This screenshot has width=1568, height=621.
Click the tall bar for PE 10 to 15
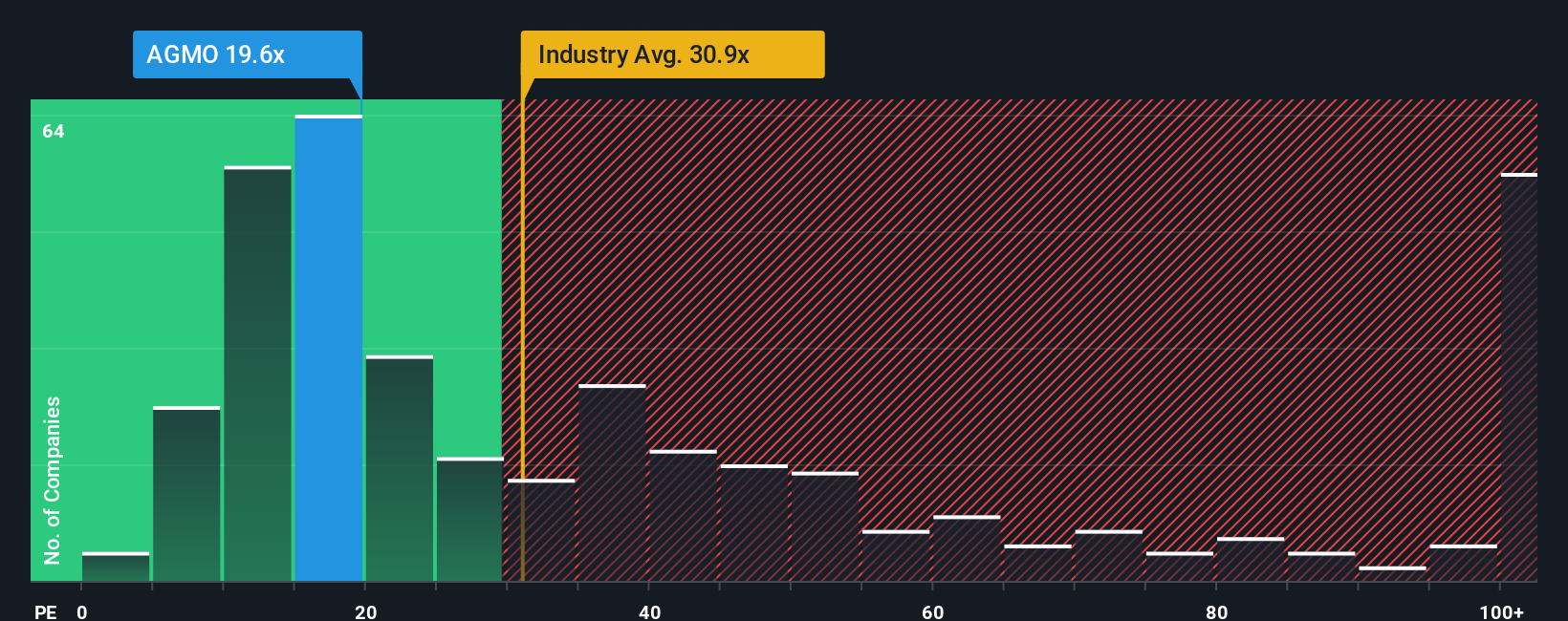258,374
